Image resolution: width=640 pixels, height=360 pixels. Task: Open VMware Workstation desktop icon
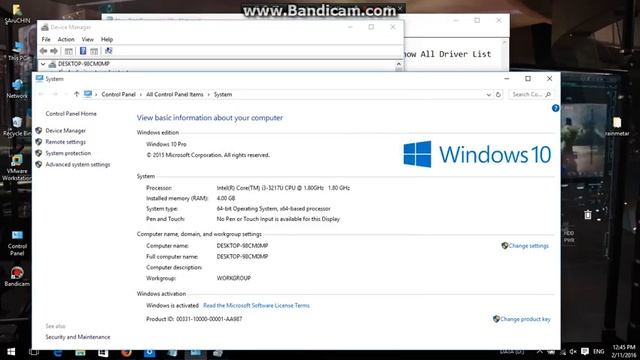pos(17,168)
